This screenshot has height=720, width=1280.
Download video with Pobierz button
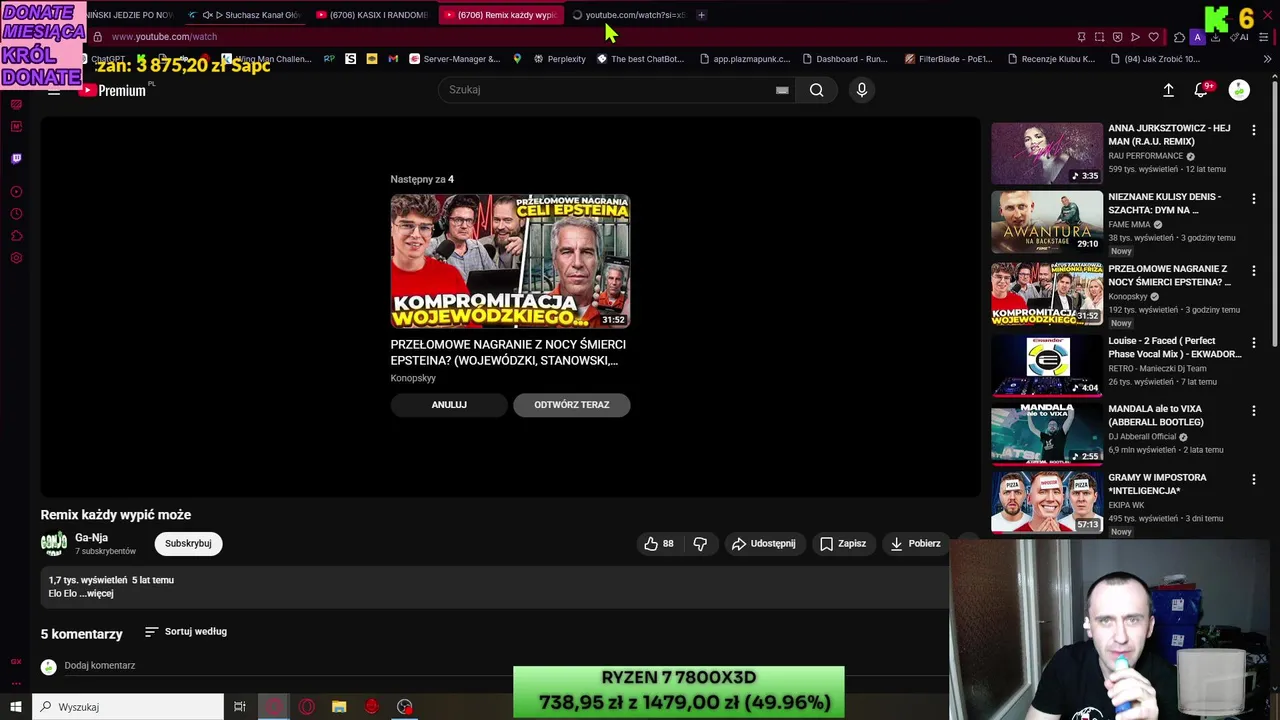(915, 543)
